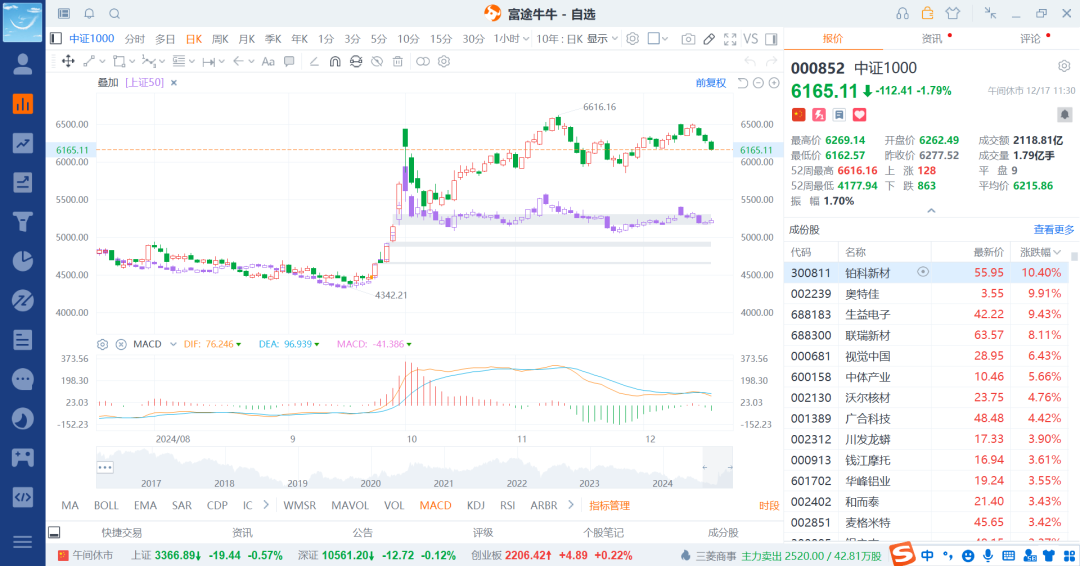1080x566 pixels.
Task: Delete drawings with the trash icon
Action: click(x=397, y=61)
